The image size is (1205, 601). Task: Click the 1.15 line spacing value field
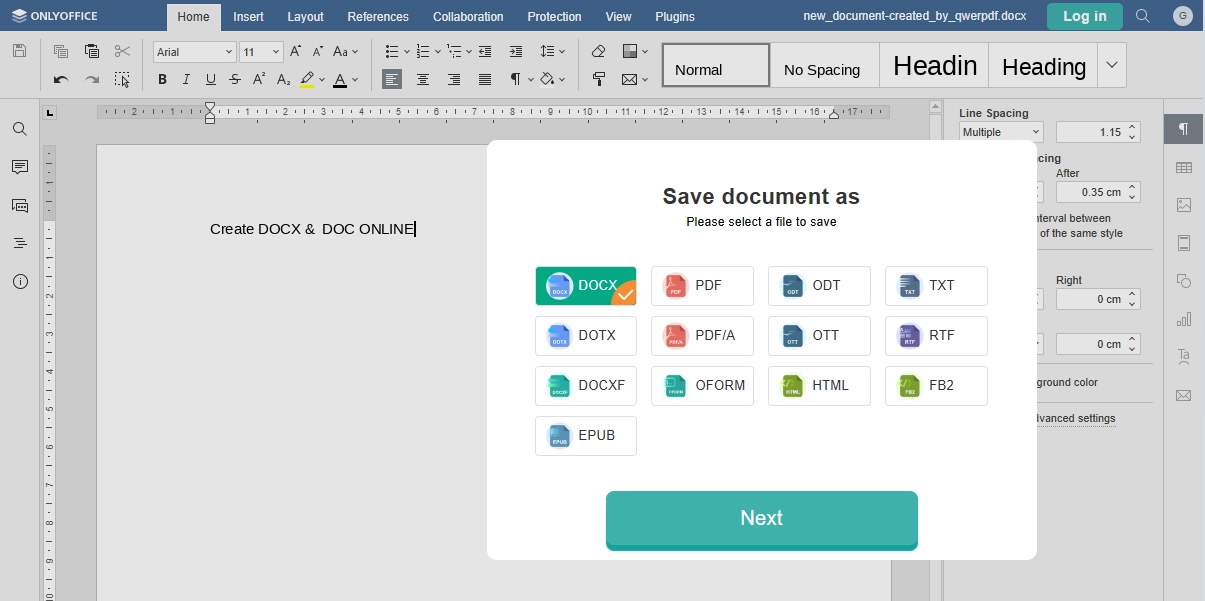(x=1098, y=132)
